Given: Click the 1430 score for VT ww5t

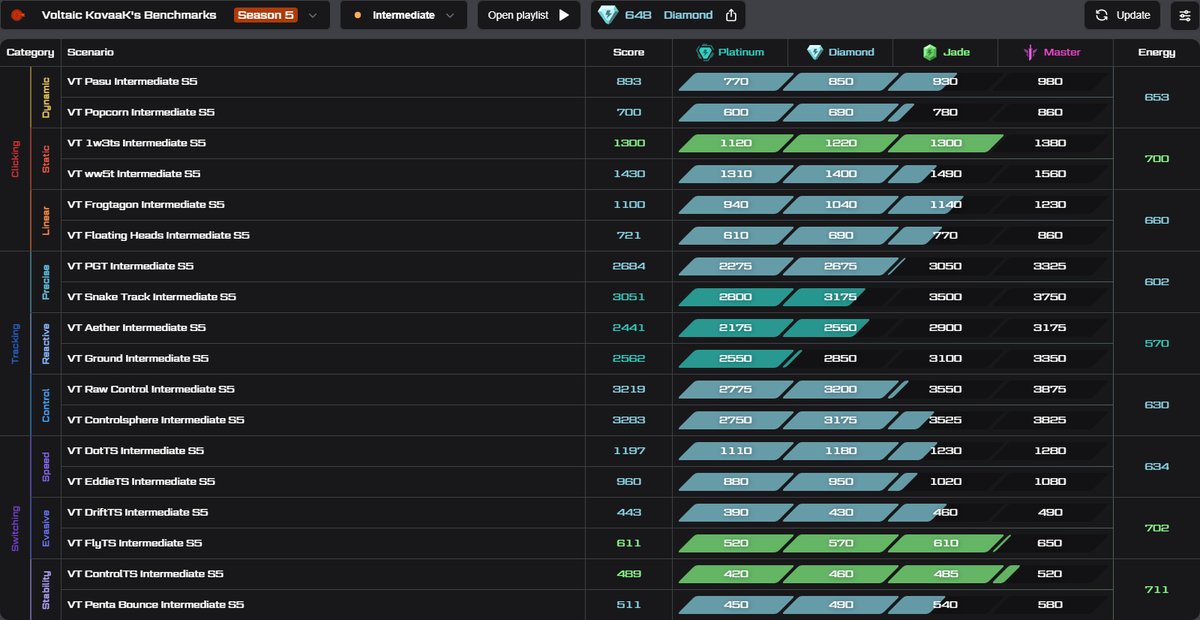Looking at the screenshot, I should pos(629,174).
